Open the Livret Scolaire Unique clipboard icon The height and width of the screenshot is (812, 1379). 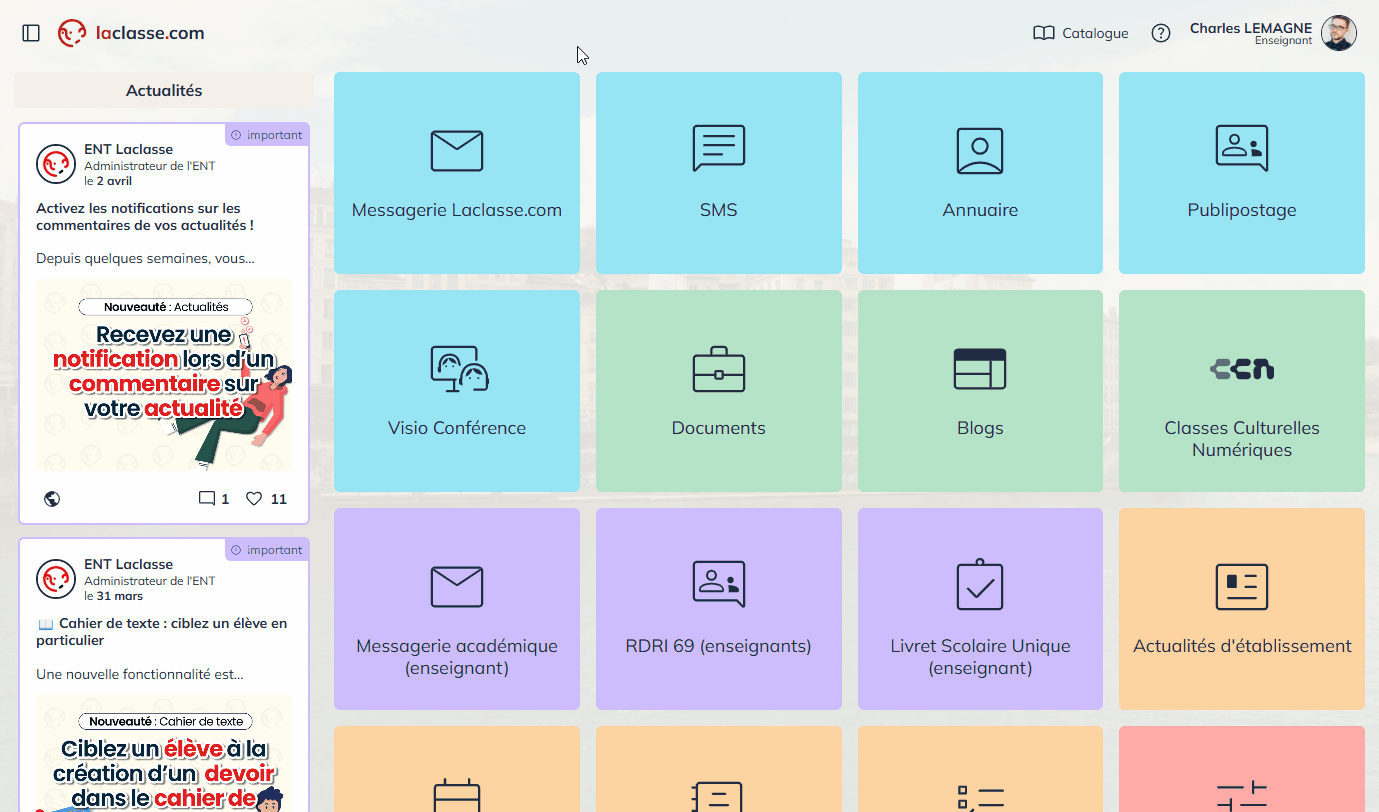[980, 584]
